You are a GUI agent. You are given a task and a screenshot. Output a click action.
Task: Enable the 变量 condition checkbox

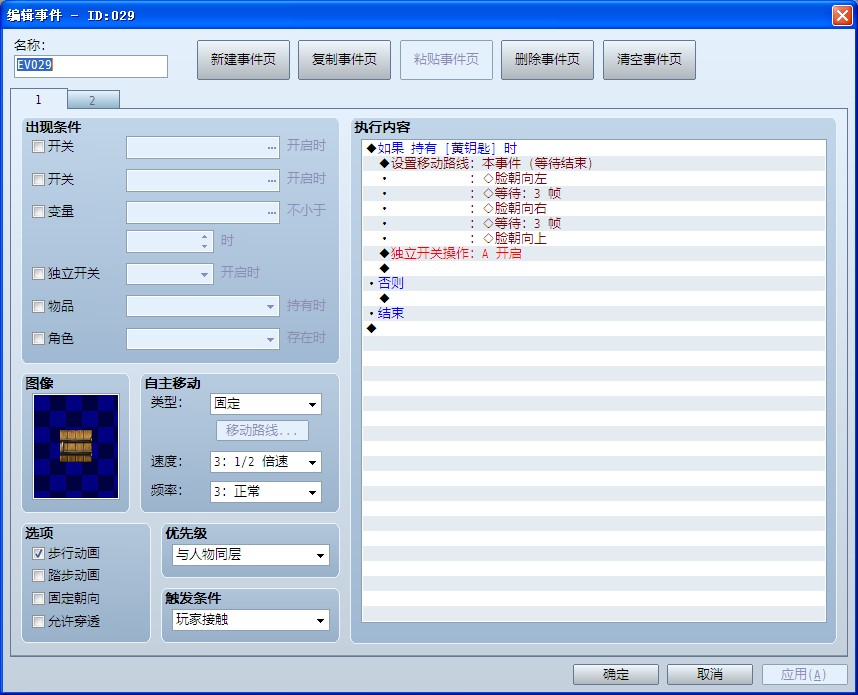click(38, 212)
